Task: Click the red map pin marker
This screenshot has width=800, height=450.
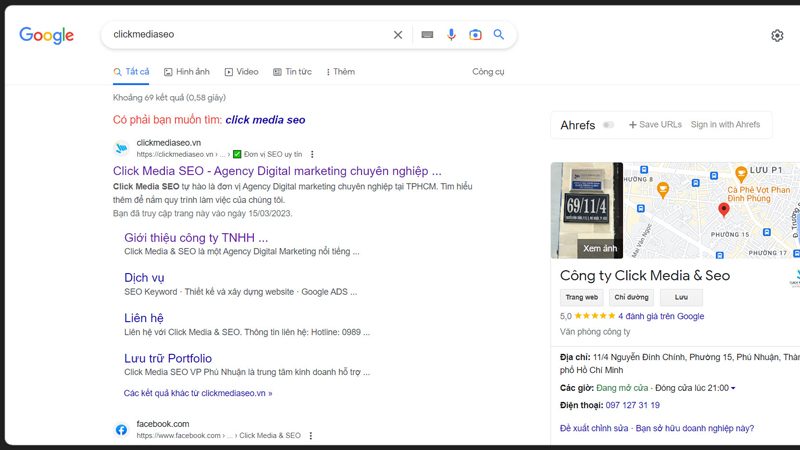Action: point(723,210)
